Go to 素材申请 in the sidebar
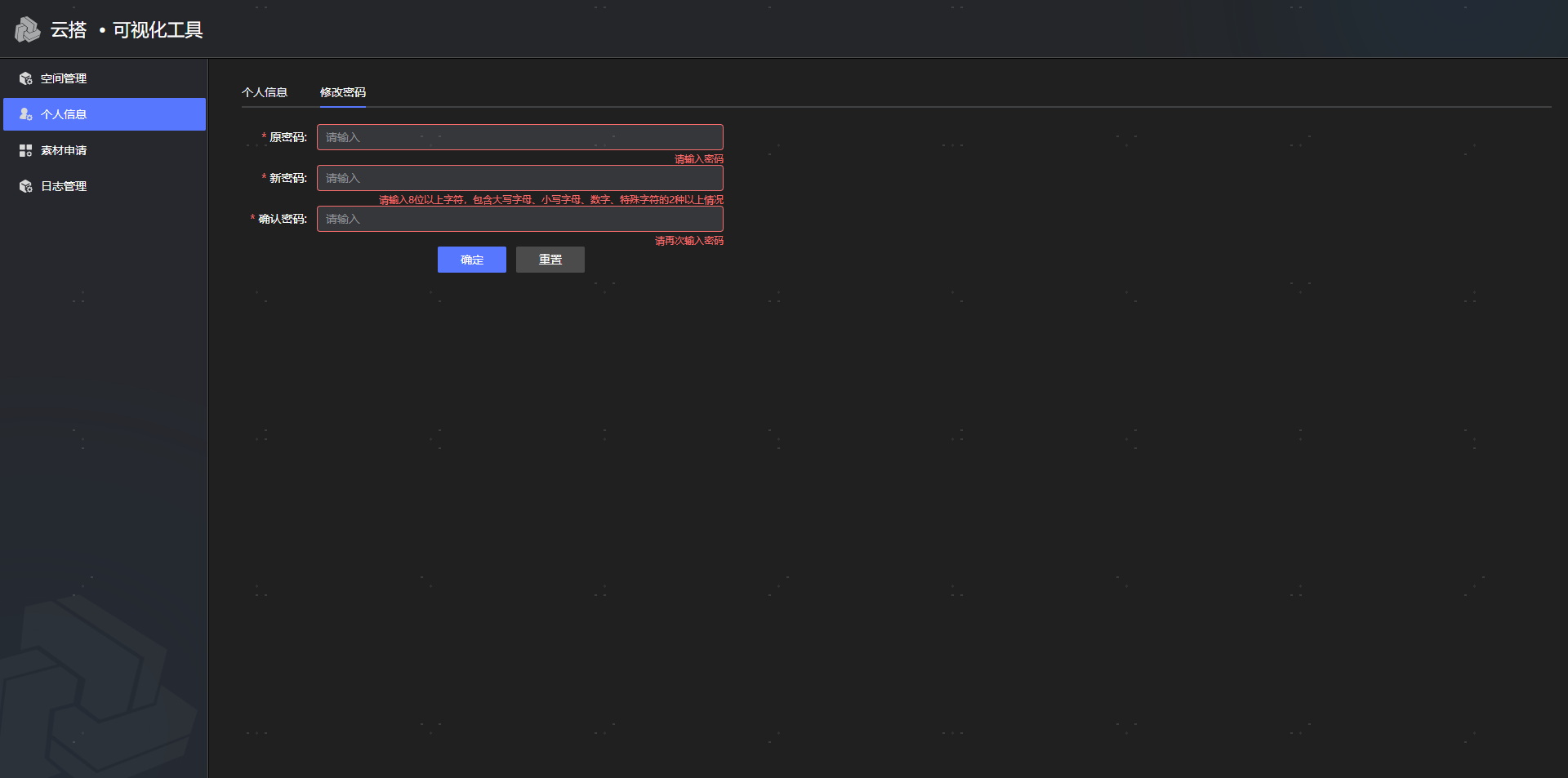Image resolution: width=1568 pixels, height=778 pixels. point(64,150)
